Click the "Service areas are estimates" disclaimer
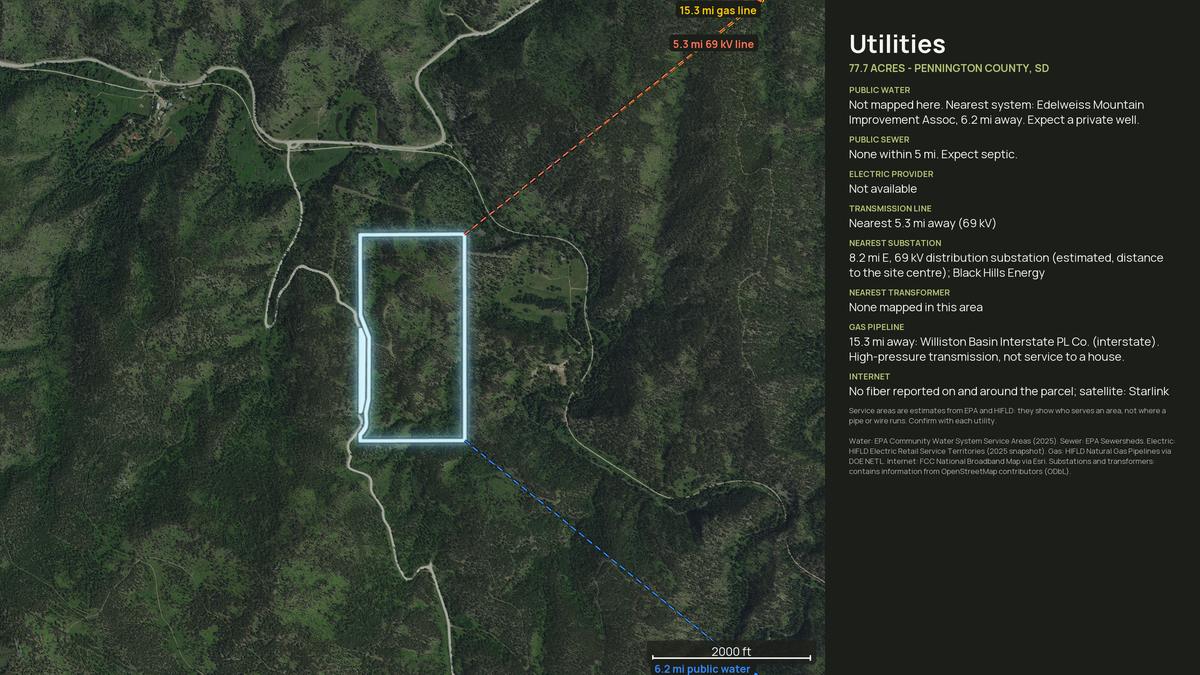Viewport: 1200px width, 675px height. coord(1008,415)
